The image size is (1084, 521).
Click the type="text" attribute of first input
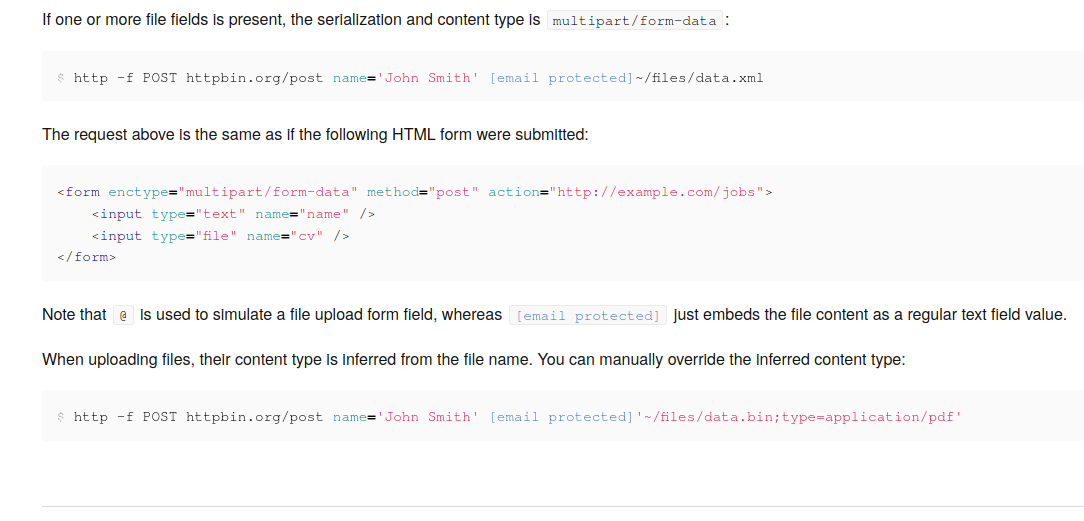(x=198, y=214)
